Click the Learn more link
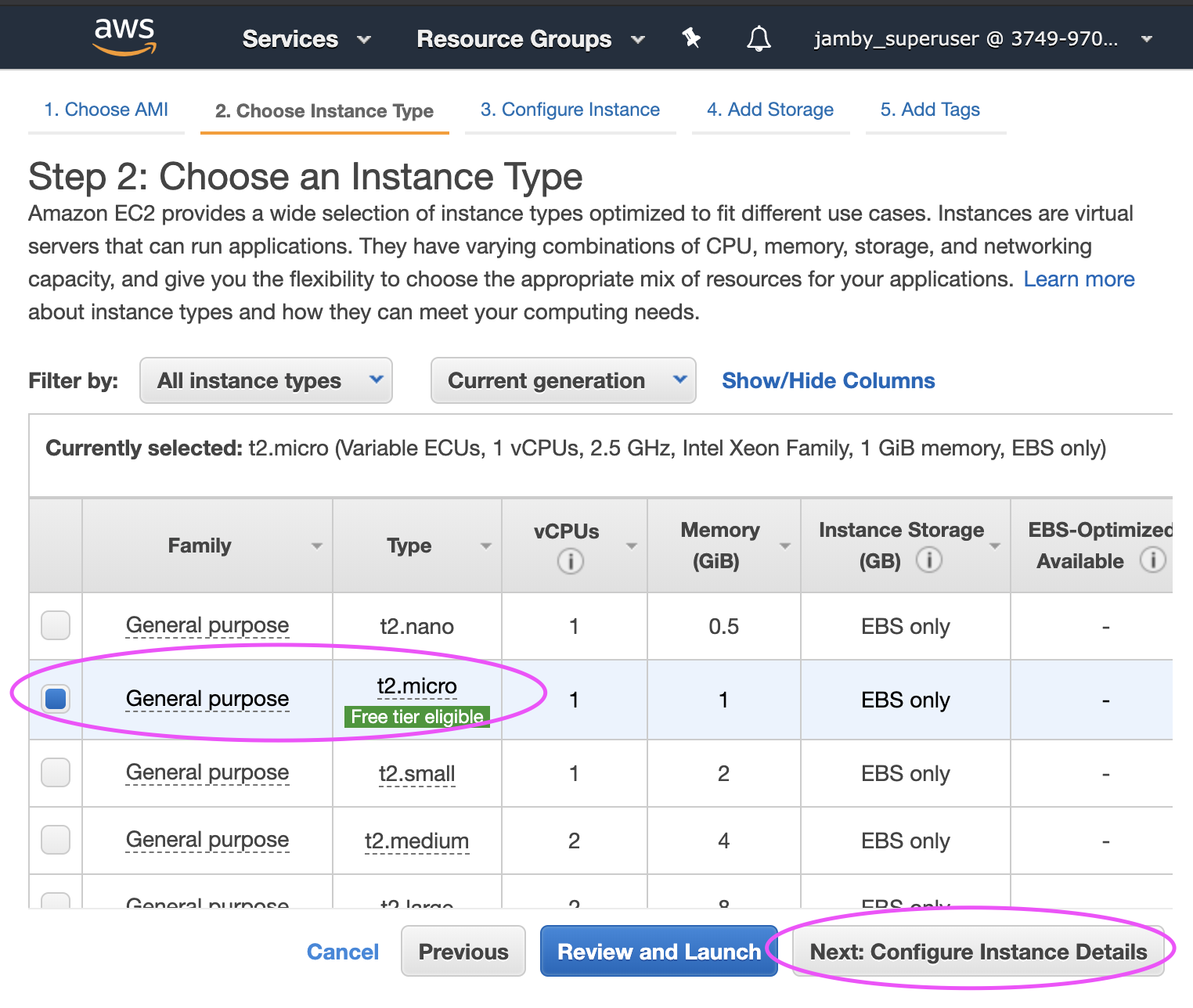 coord(1079,279)
